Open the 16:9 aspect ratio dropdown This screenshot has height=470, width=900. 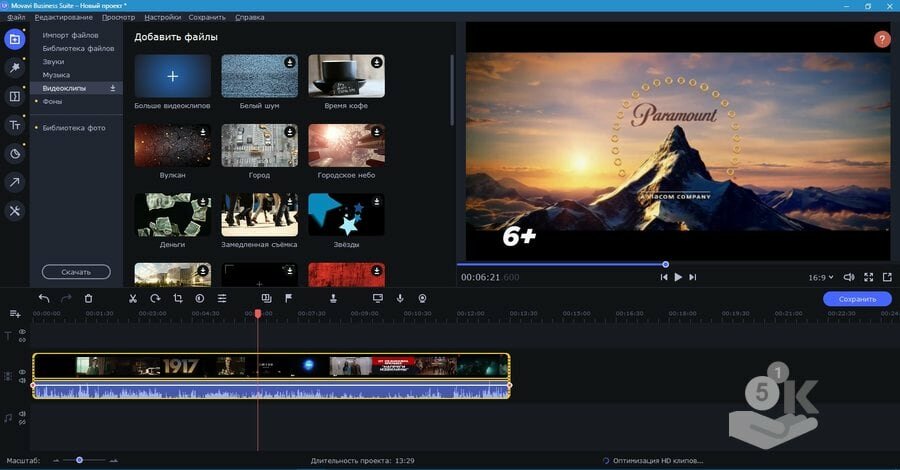click(821, 277)
